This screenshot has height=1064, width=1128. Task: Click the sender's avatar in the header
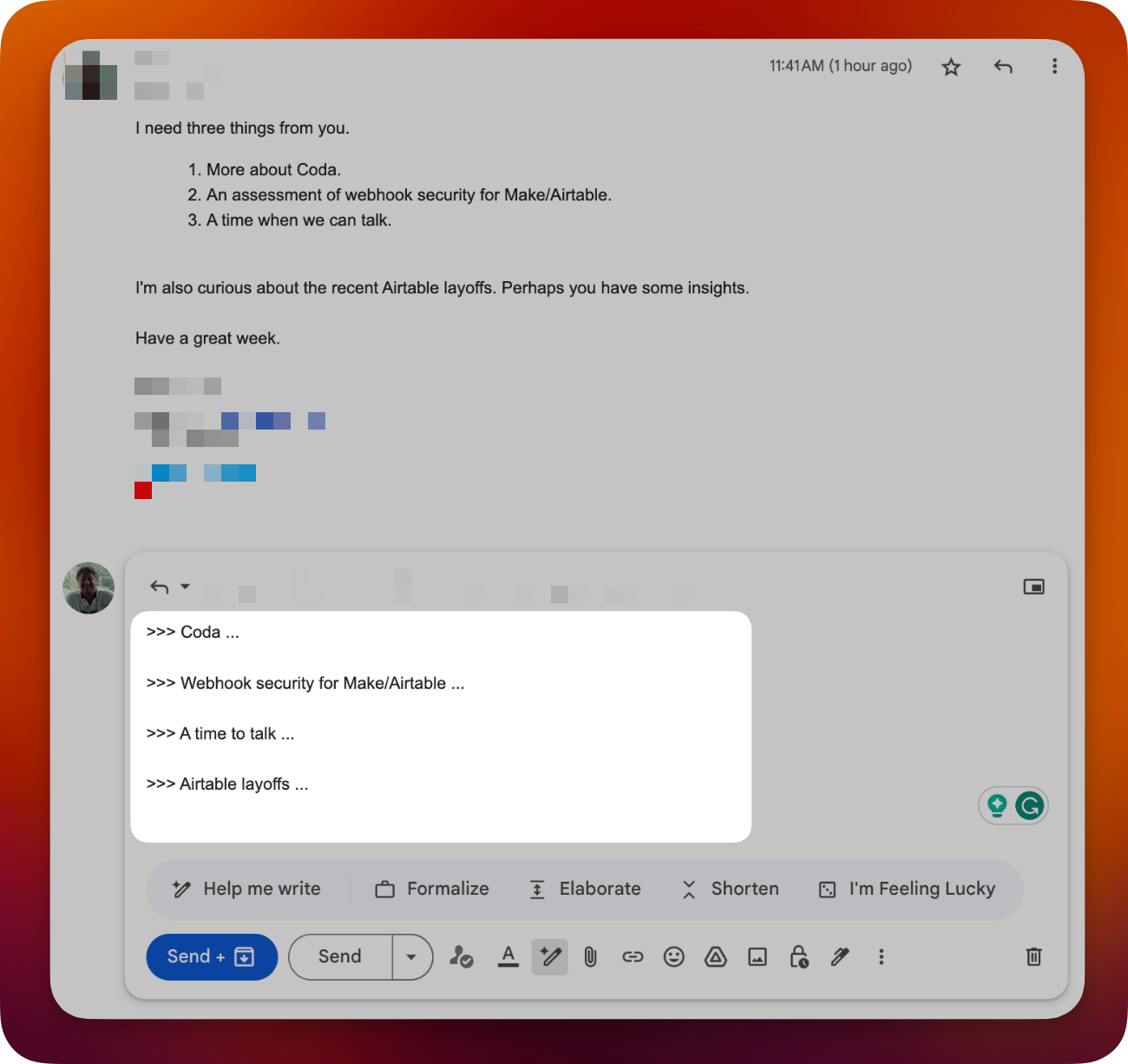pos(91,75)
